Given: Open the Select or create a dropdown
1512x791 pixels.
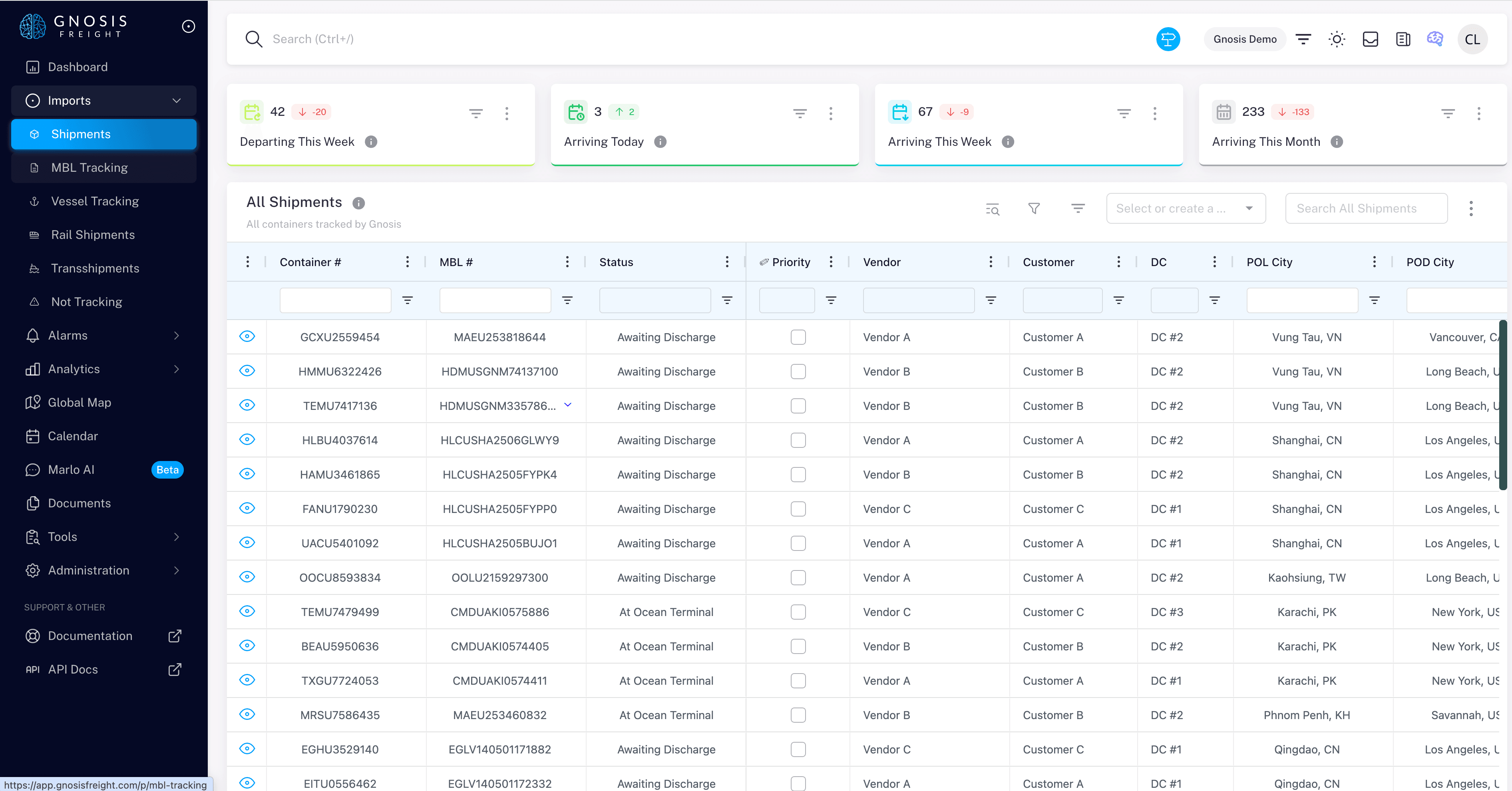Looking at the screenshot, I should [1186, 208].
